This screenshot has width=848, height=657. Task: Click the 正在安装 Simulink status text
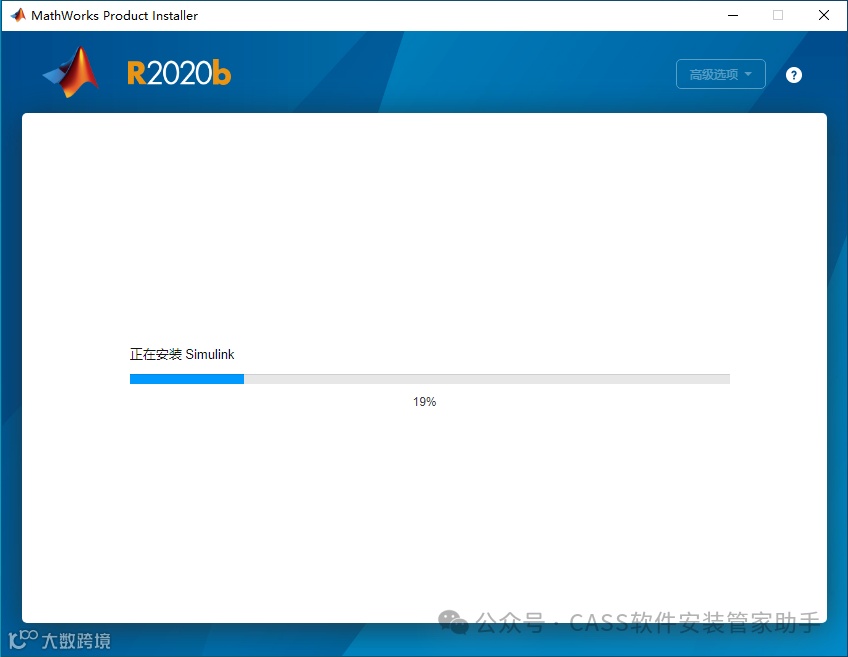click(182, 354)
